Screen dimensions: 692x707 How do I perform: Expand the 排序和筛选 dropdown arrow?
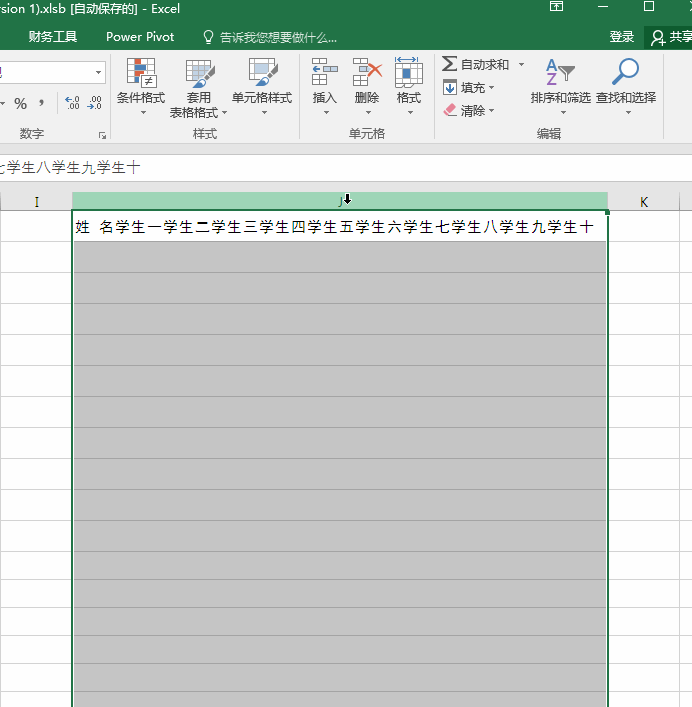(563, 112)
